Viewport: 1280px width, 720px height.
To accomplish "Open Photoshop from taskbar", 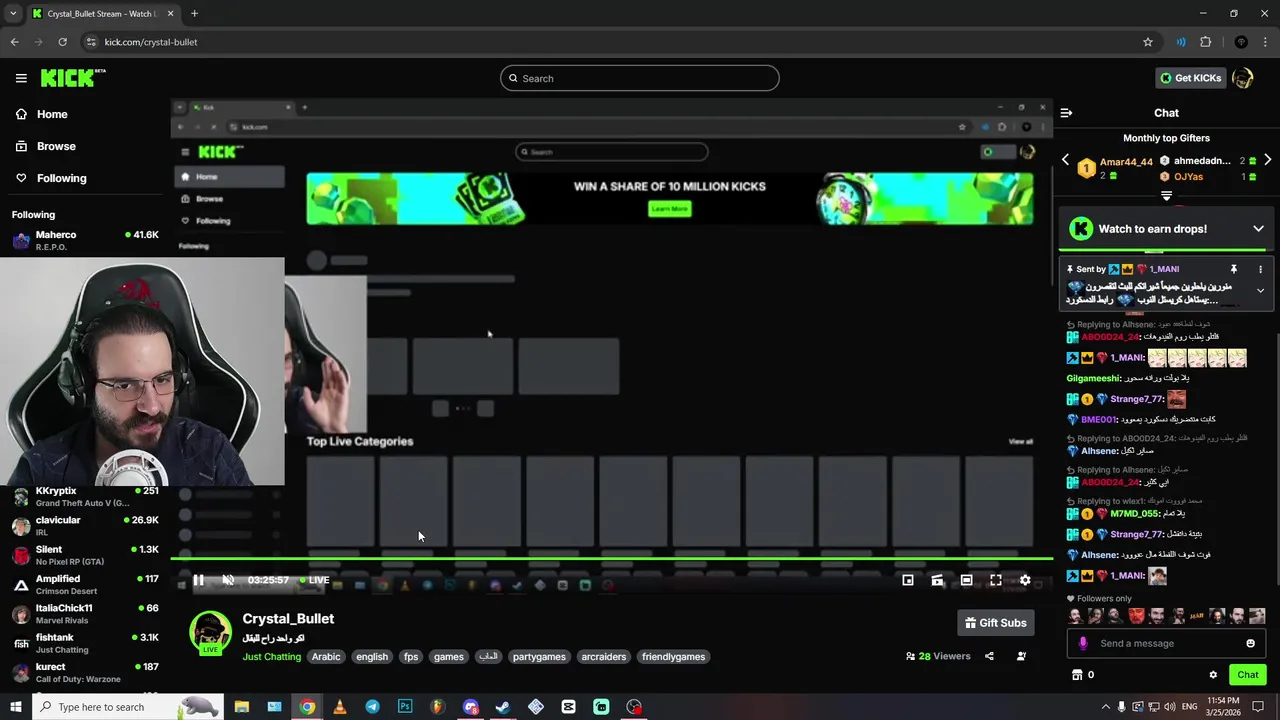I will click(405, 707).
